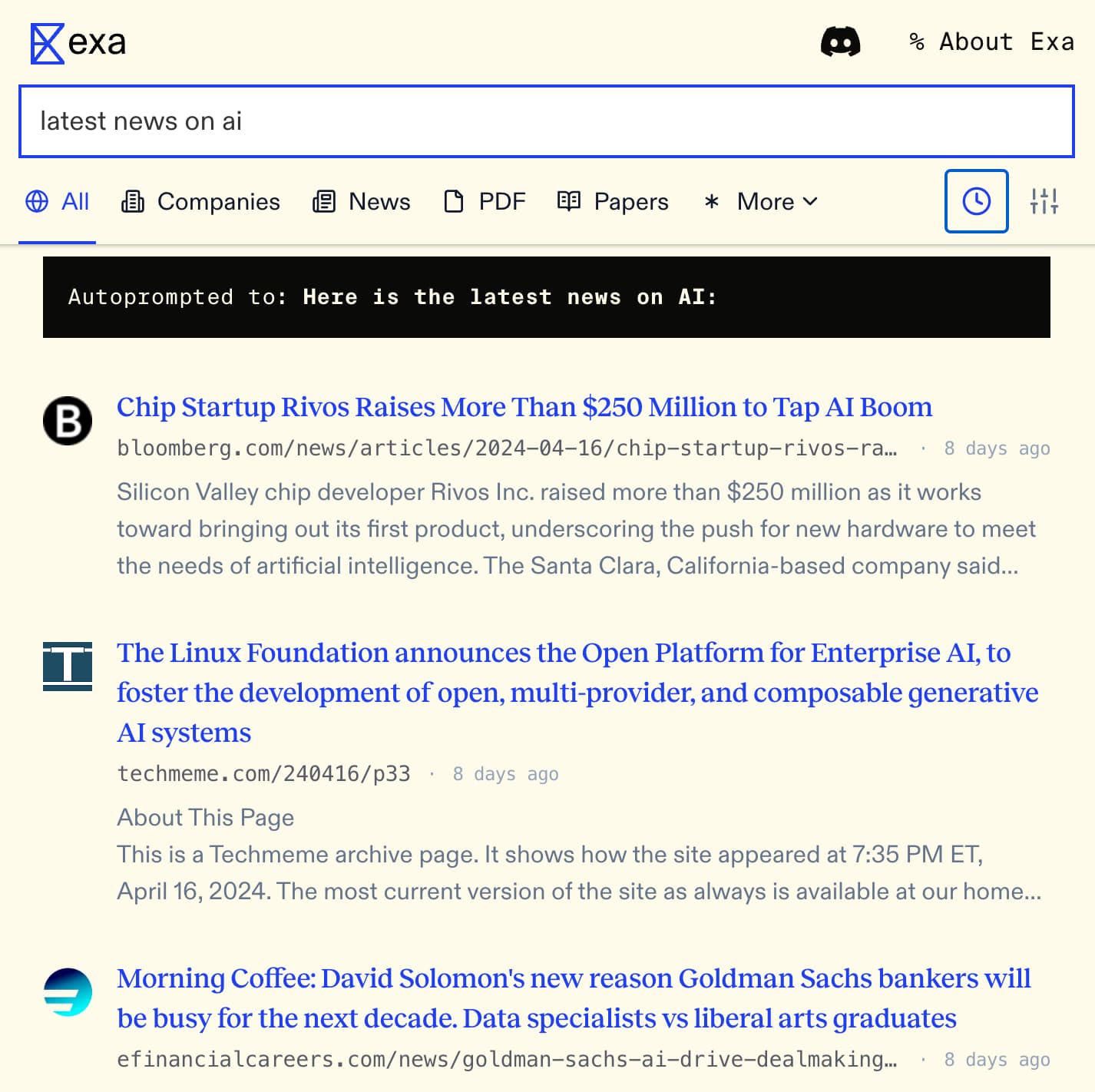Image resolution: width=1095 pixels, height=1092 pixels.
Task: Open the Discord icon
Action: click(842, 42)
